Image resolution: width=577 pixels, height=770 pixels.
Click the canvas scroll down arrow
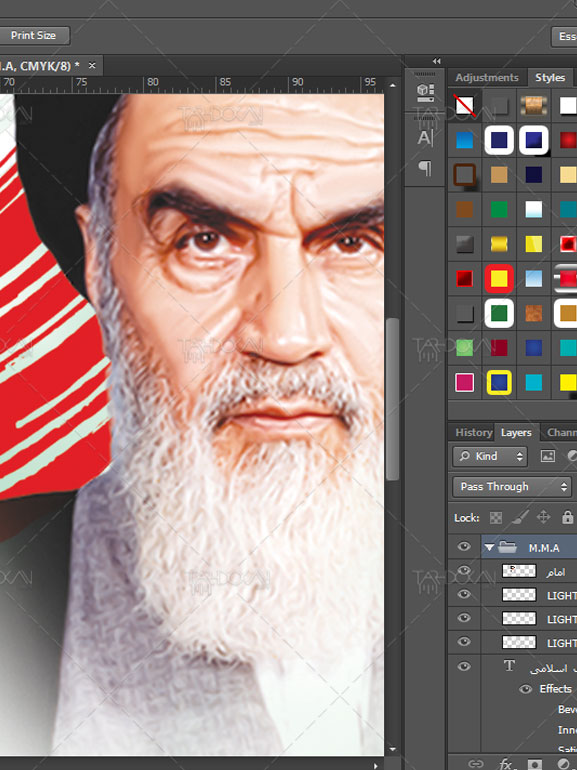392,749
